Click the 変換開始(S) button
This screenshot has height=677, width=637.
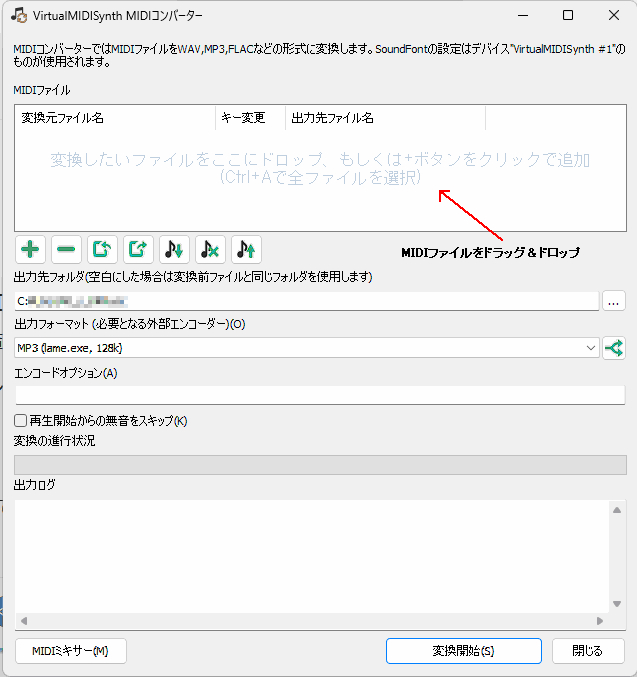point(463,651)
